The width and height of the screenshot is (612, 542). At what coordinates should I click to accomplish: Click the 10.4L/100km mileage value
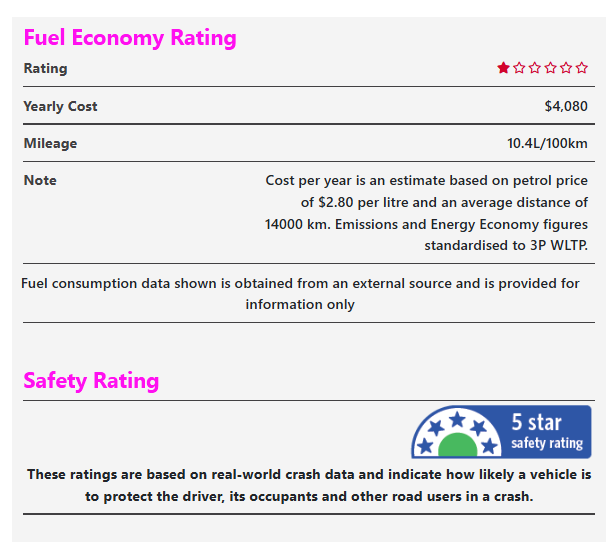(547, 143)
